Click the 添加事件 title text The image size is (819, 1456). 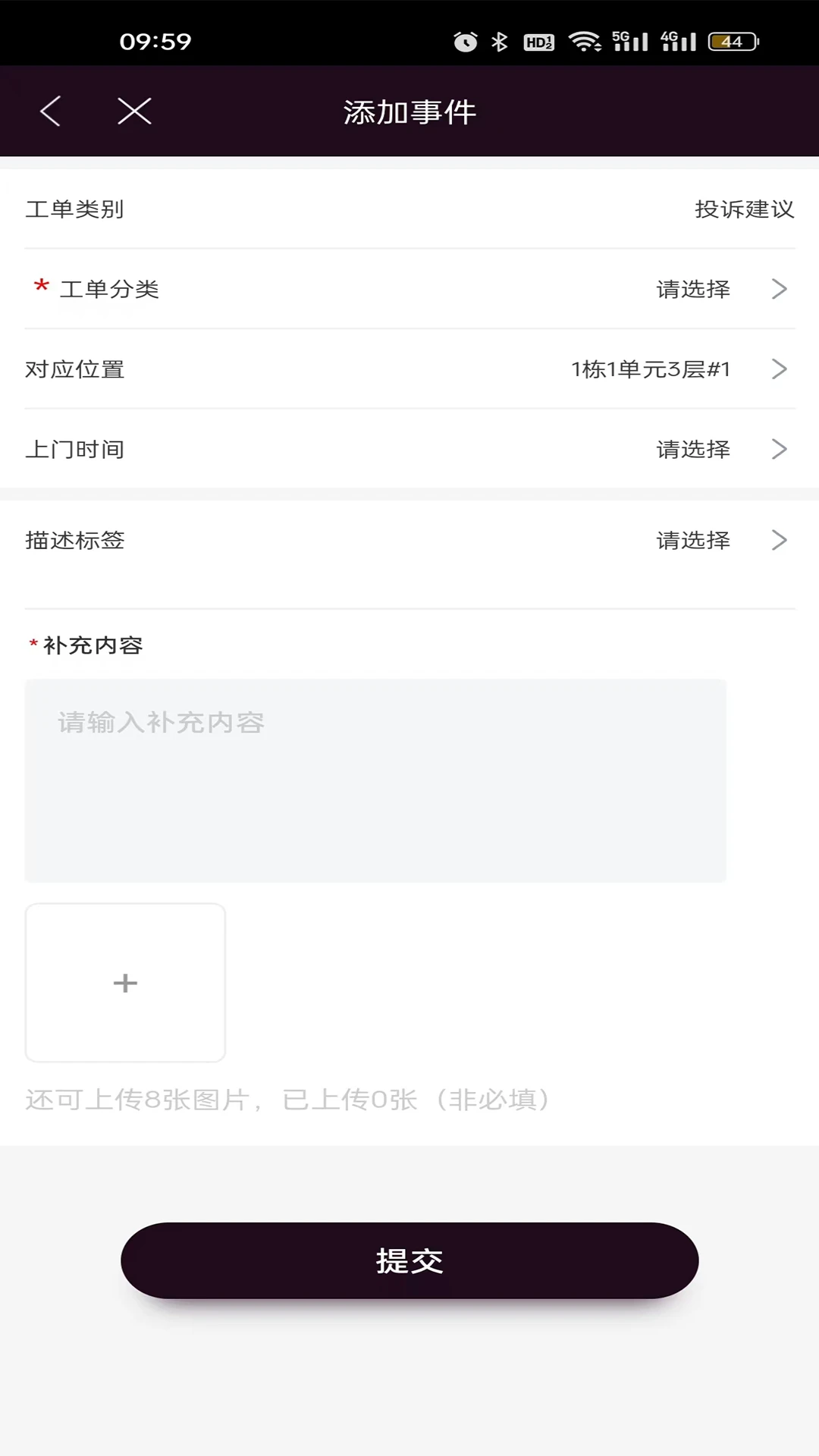[x=409, y=111]
